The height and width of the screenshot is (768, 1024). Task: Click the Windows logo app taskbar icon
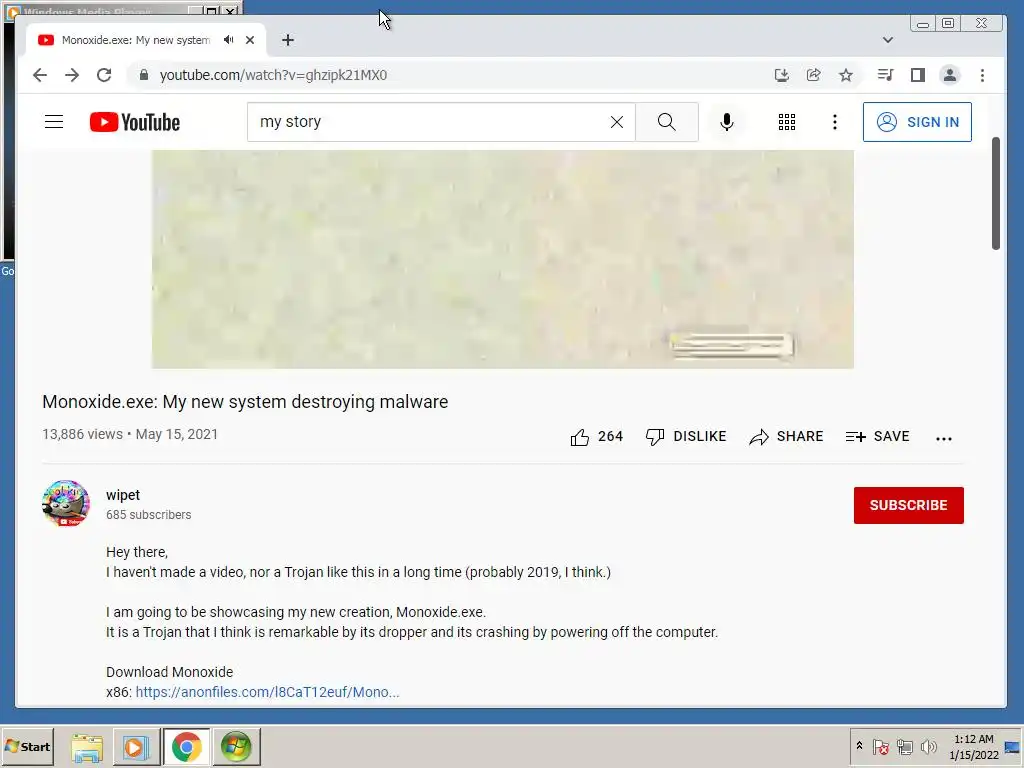(x=236, y=747)
